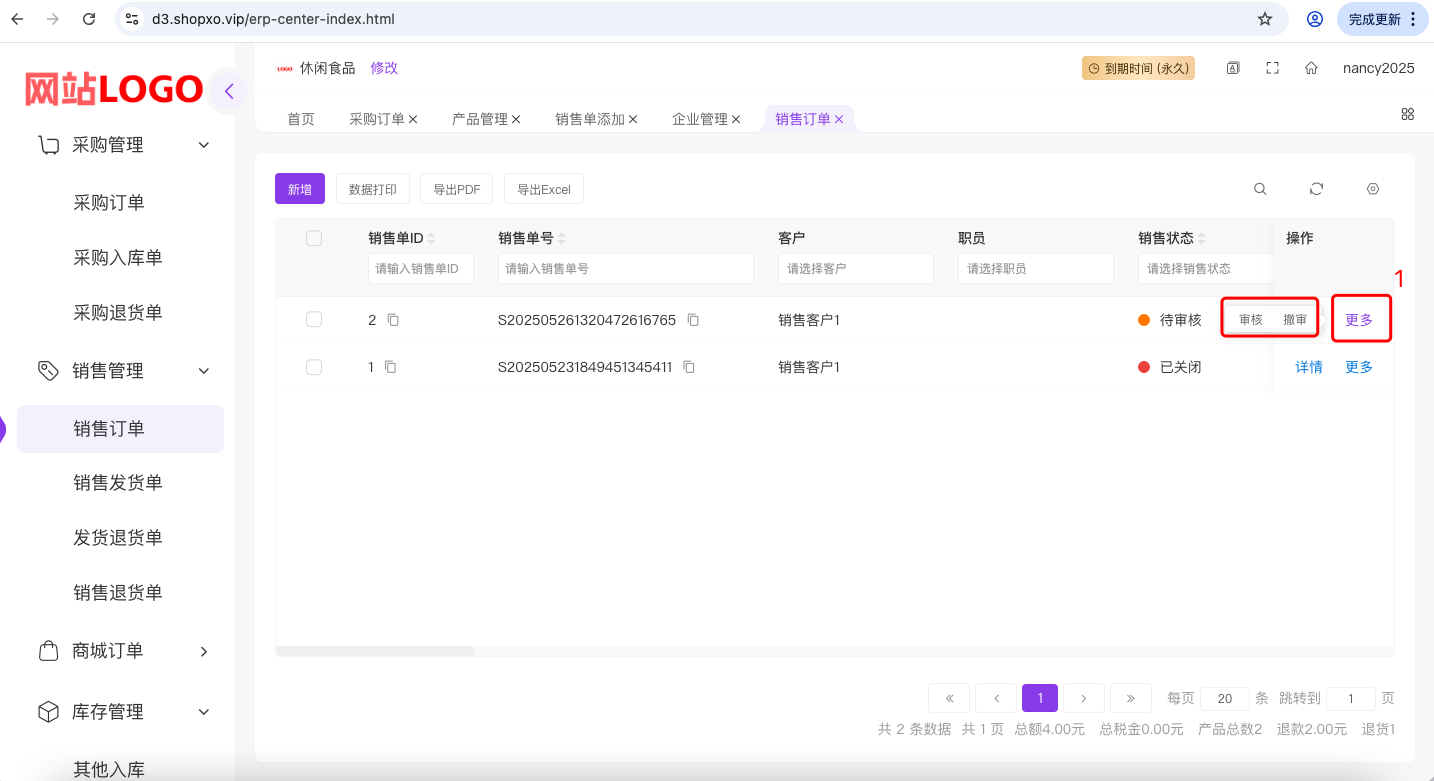
Task: Collapse sidebar with purple chevron button
Action: (229, 92)
